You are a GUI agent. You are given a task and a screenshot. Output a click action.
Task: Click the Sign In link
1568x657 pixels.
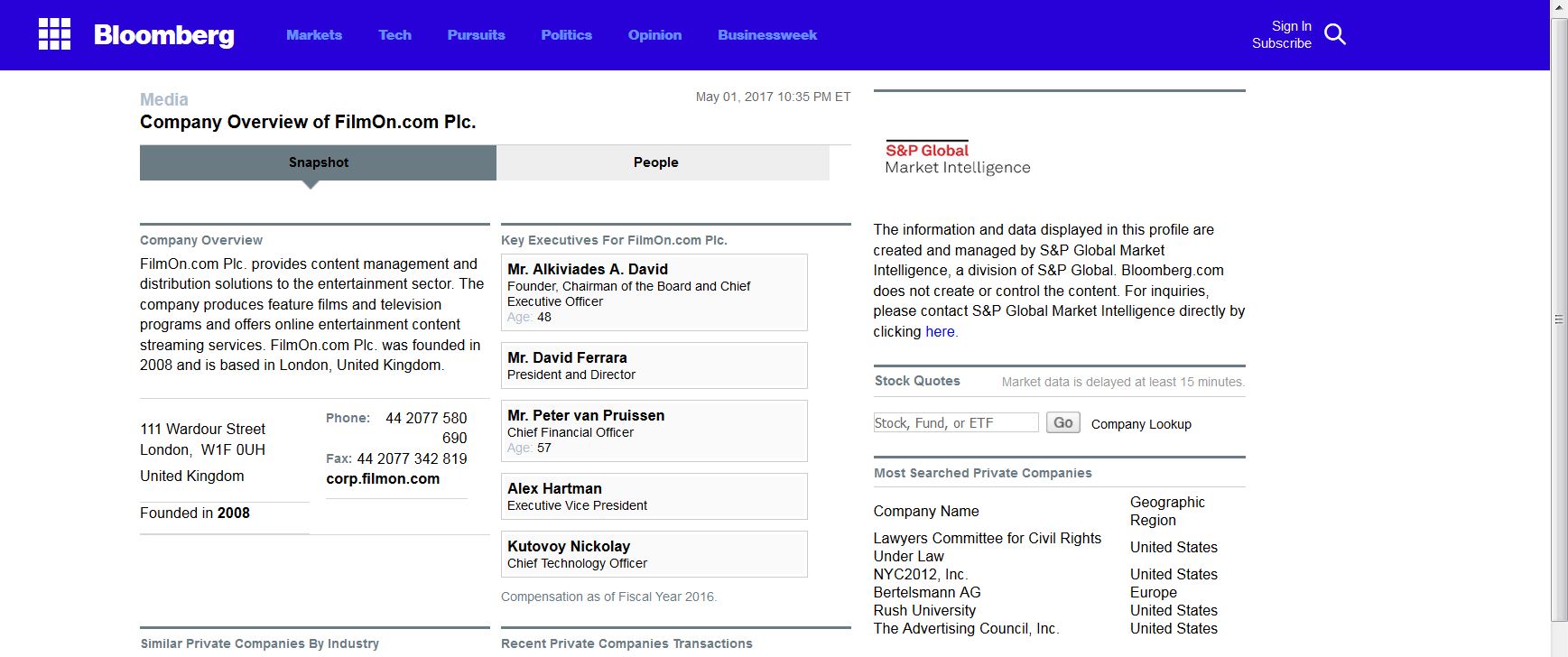click(x=1291, y=26)
